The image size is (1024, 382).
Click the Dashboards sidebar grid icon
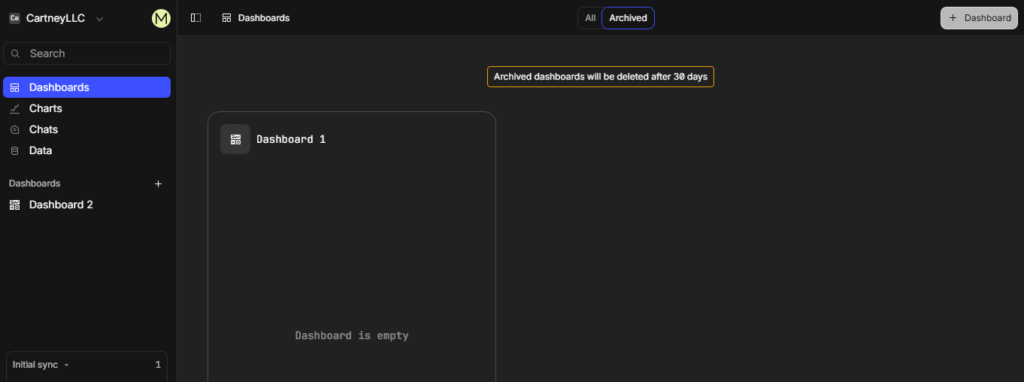(x=15, y=88)
